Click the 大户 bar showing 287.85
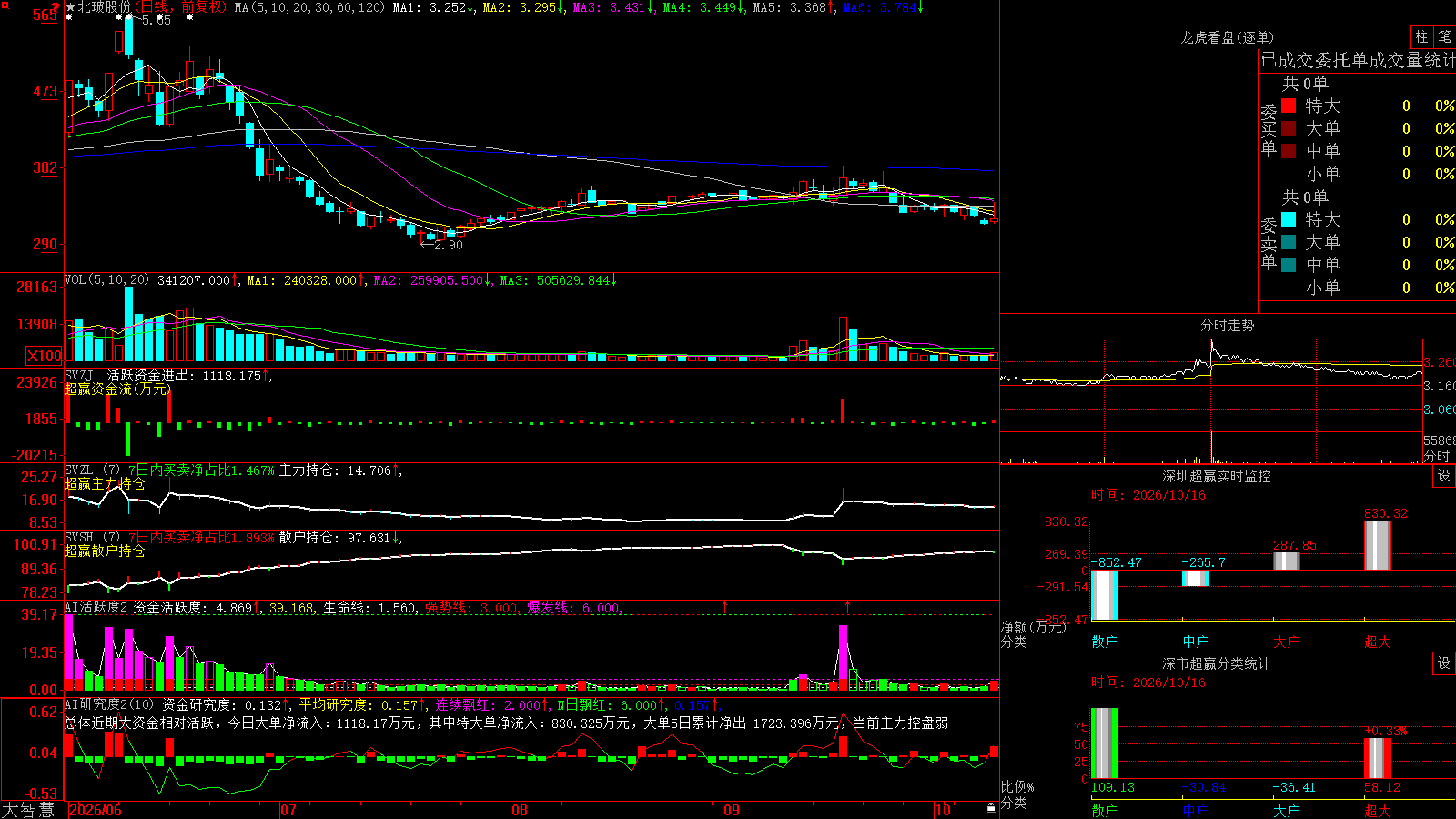 (1287, 561)
